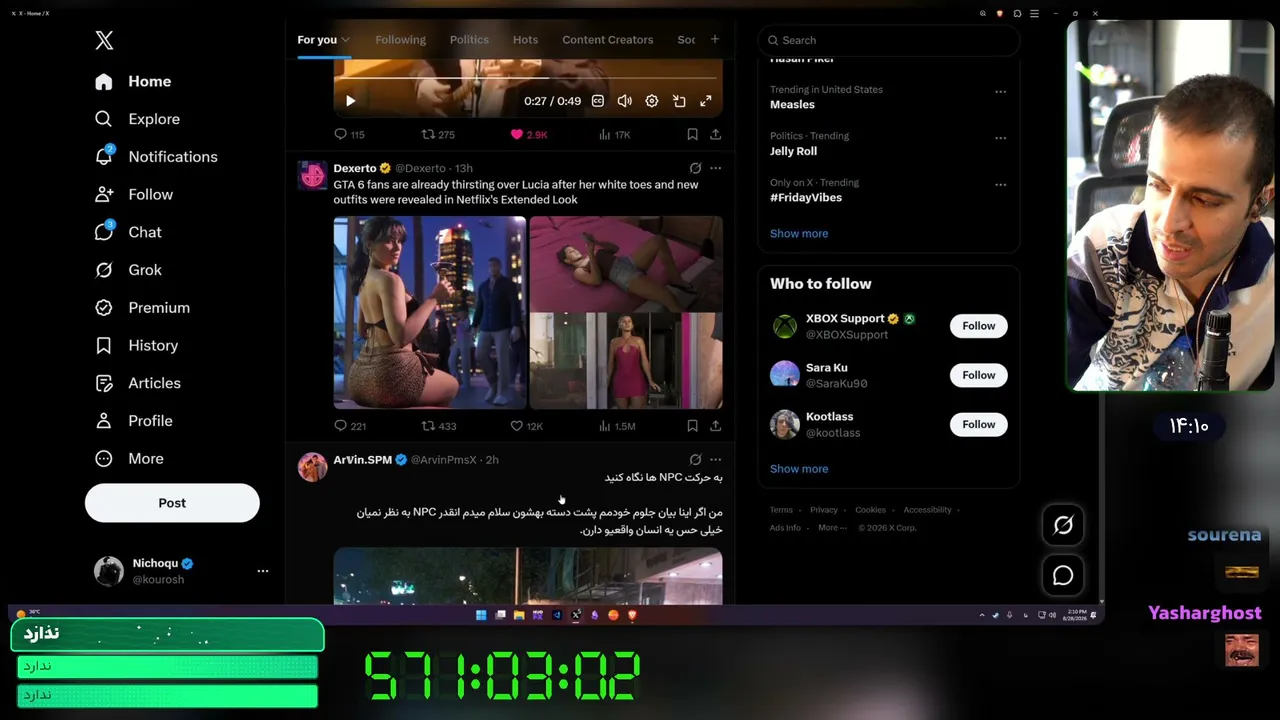Viewport: 1280px width, 720px height.
Task: Play the video in the top post
Action: [x=350, y=101]
